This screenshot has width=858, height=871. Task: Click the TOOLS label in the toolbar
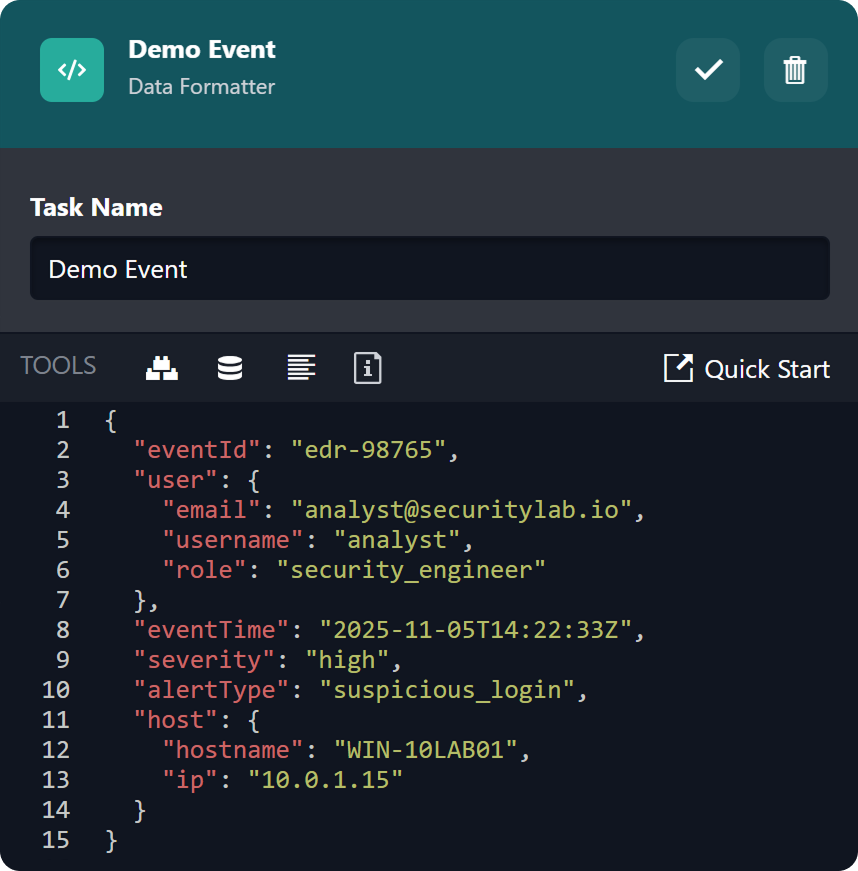point(58,366)
